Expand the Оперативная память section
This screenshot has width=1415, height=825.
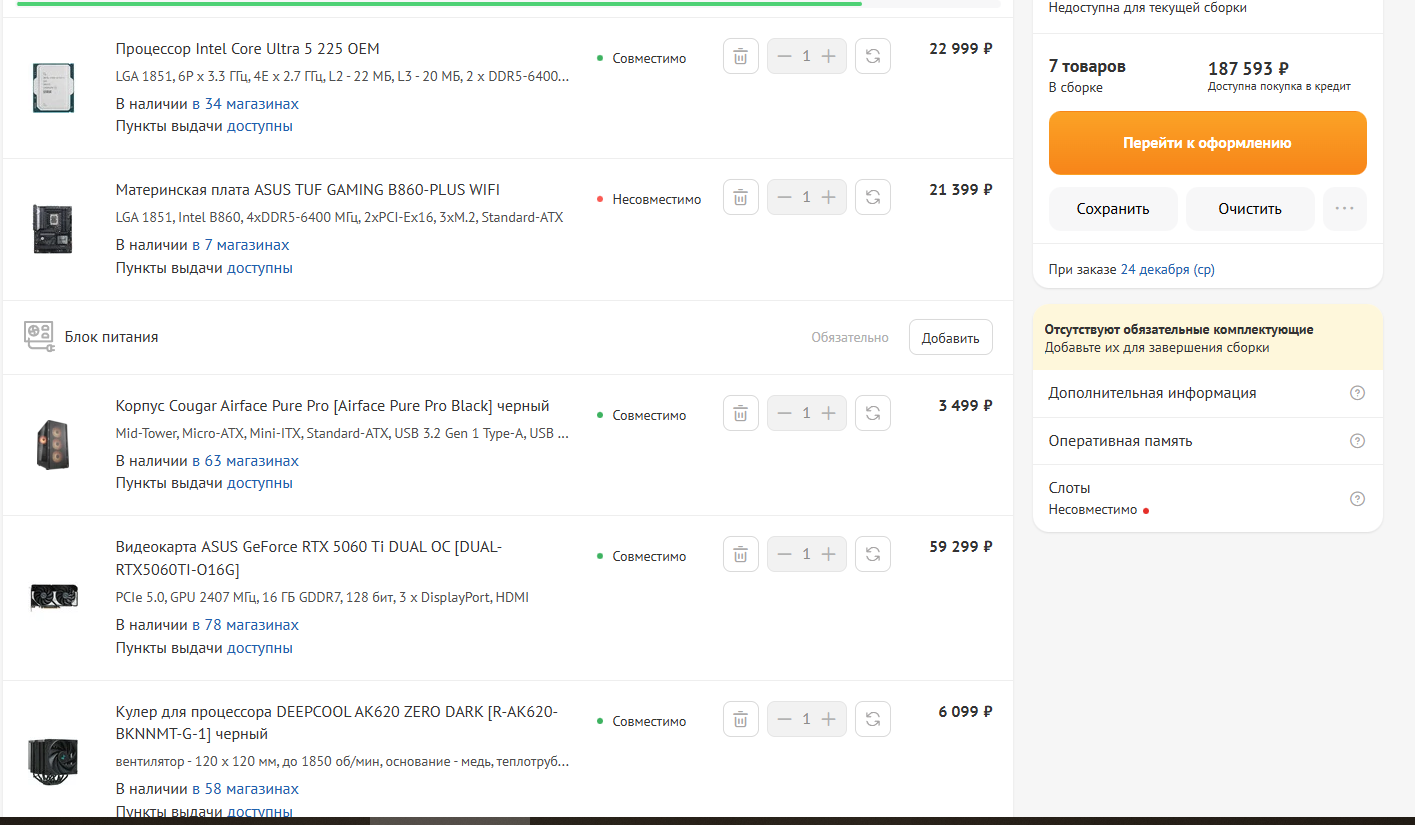(x=1207, y=441)
